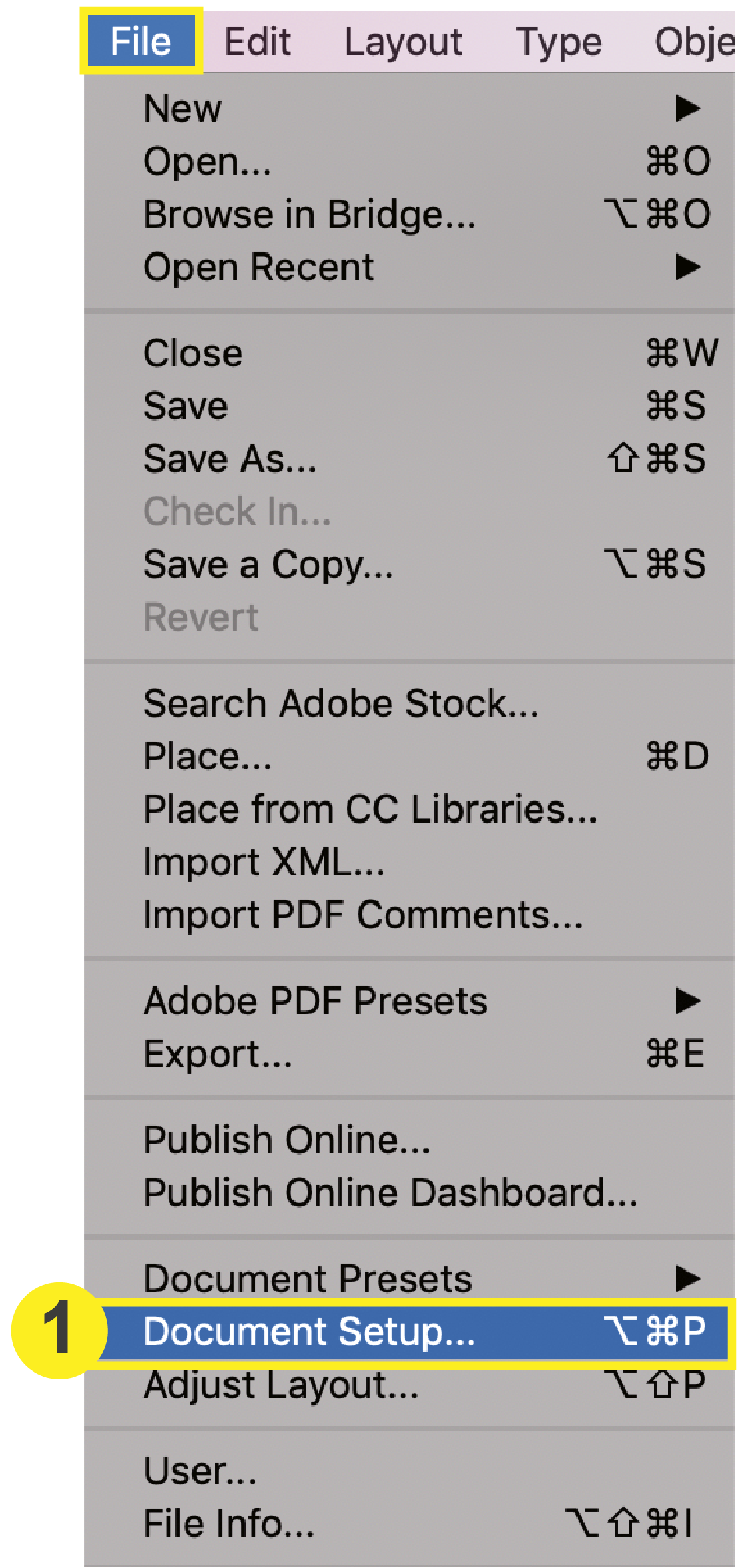740x1568 pixels.
Task: Choose Open to browse for a file
Action: (x=207, y=162)
